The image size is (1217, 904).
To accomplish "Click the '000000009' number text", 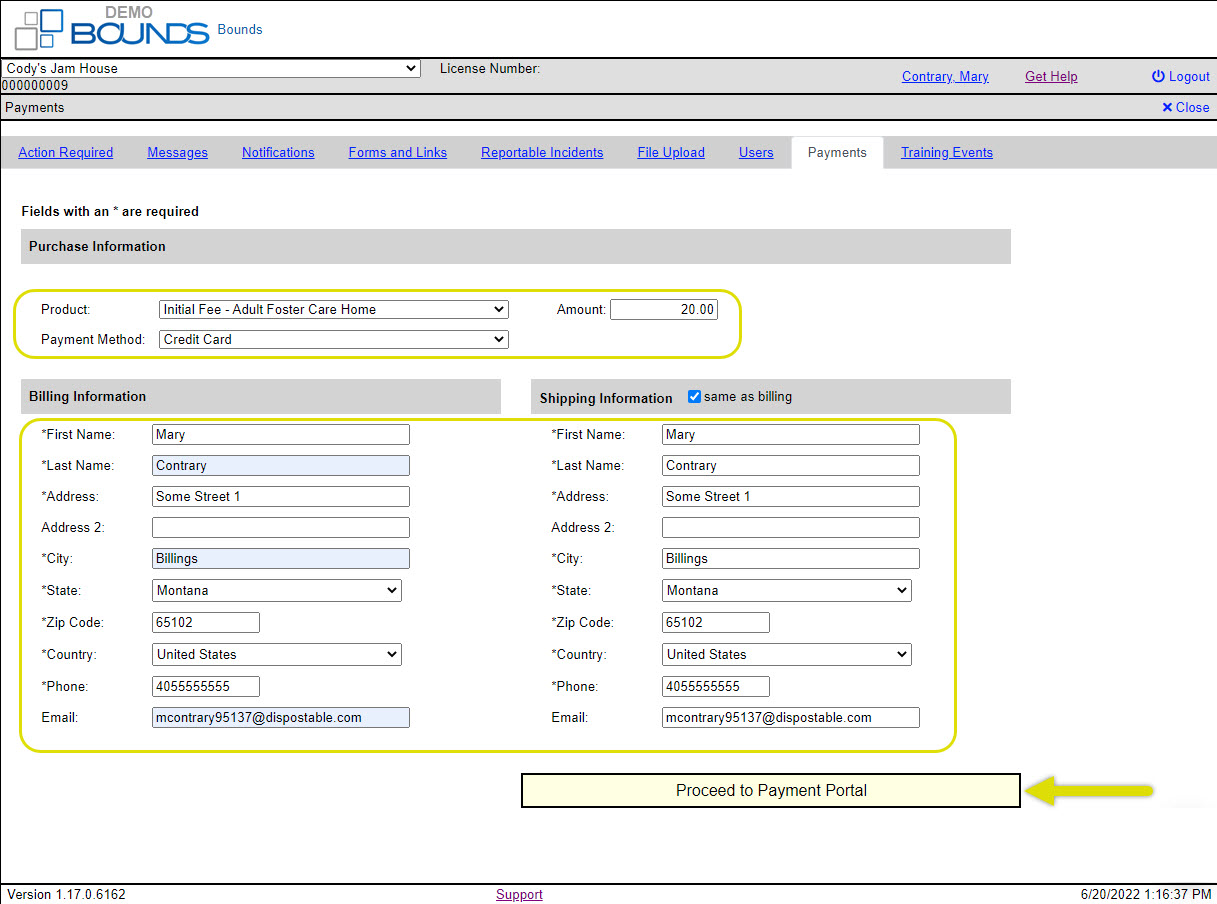I will click(35, 85).
